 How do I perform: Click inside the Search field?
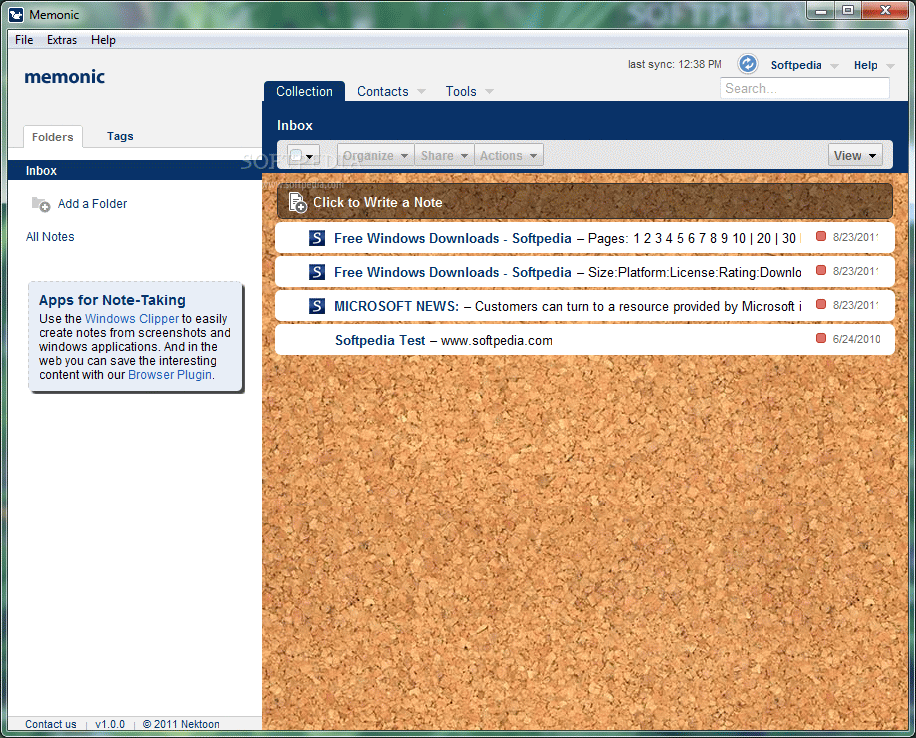click(804, 88)
